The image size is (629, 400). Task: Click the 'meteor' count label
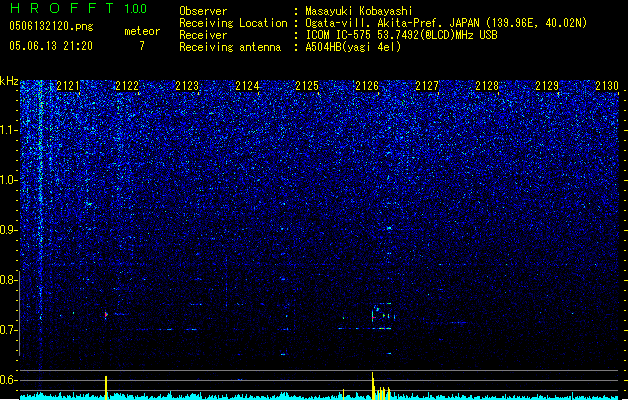click(142, 31)
